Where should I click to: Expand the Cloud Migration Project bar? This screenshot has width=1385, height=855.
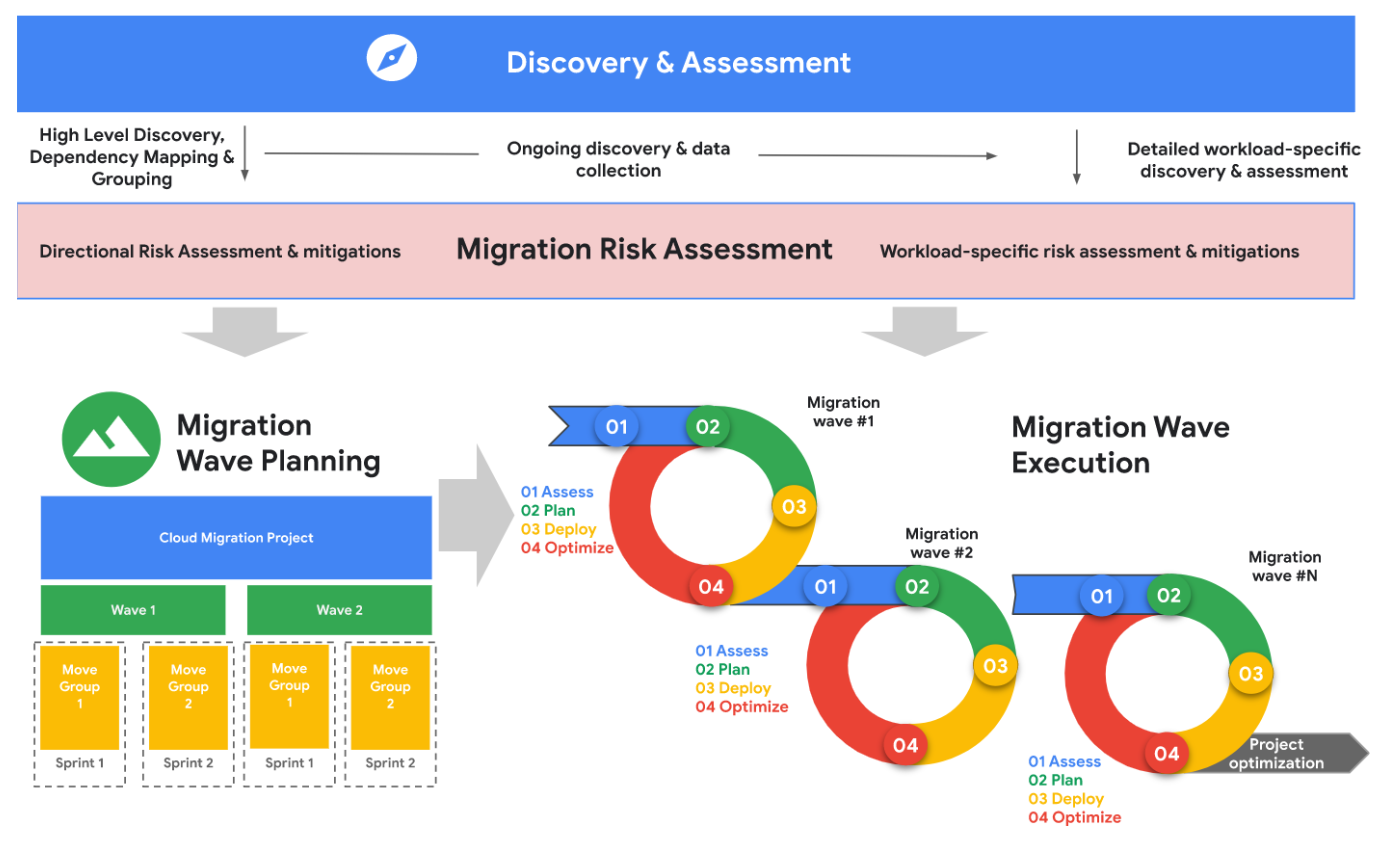(236, 537)
